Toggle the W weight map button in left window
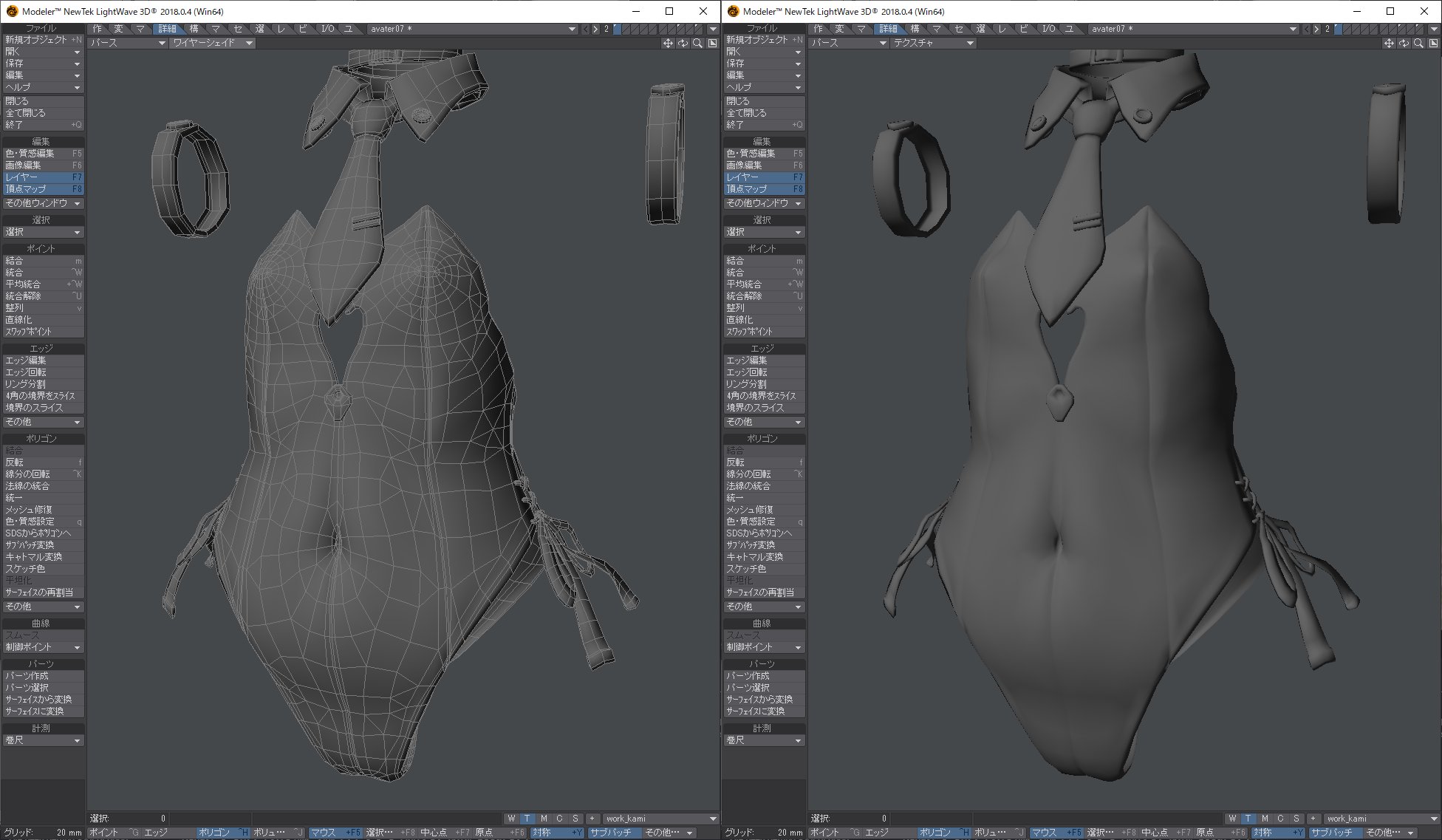The image size is (1442, 840). (x=511, y=819)
